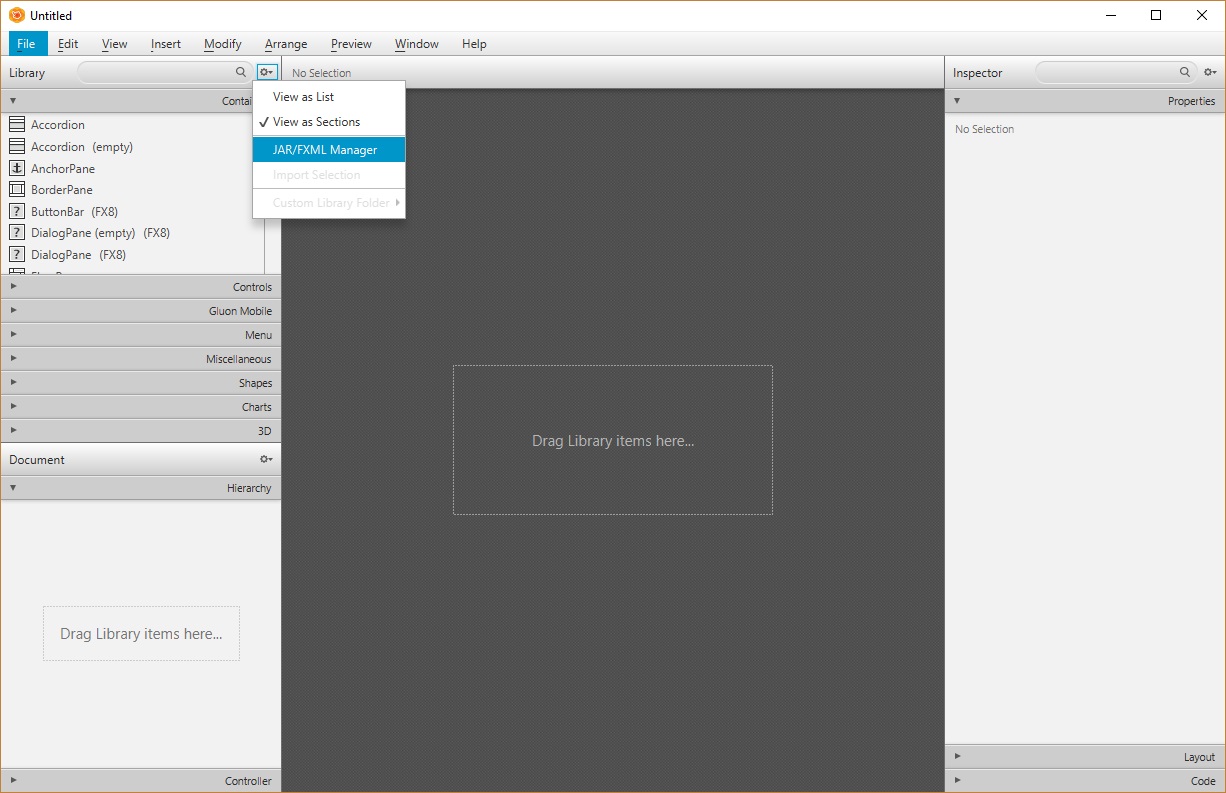Open the View menu
The width and height of the screenshot is (1226, 793).
(115, 44)
